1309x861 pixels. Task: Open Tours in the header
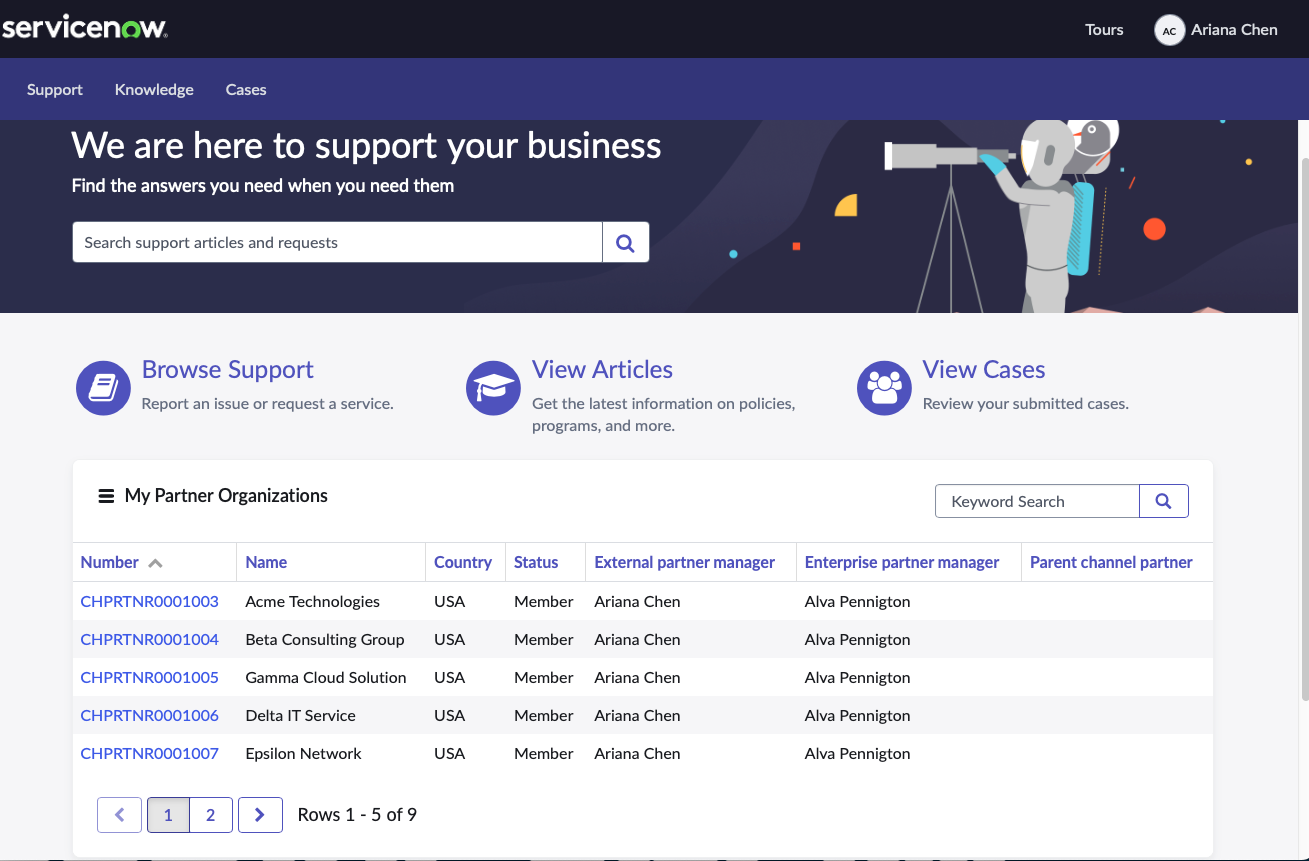click(1104, 30)
